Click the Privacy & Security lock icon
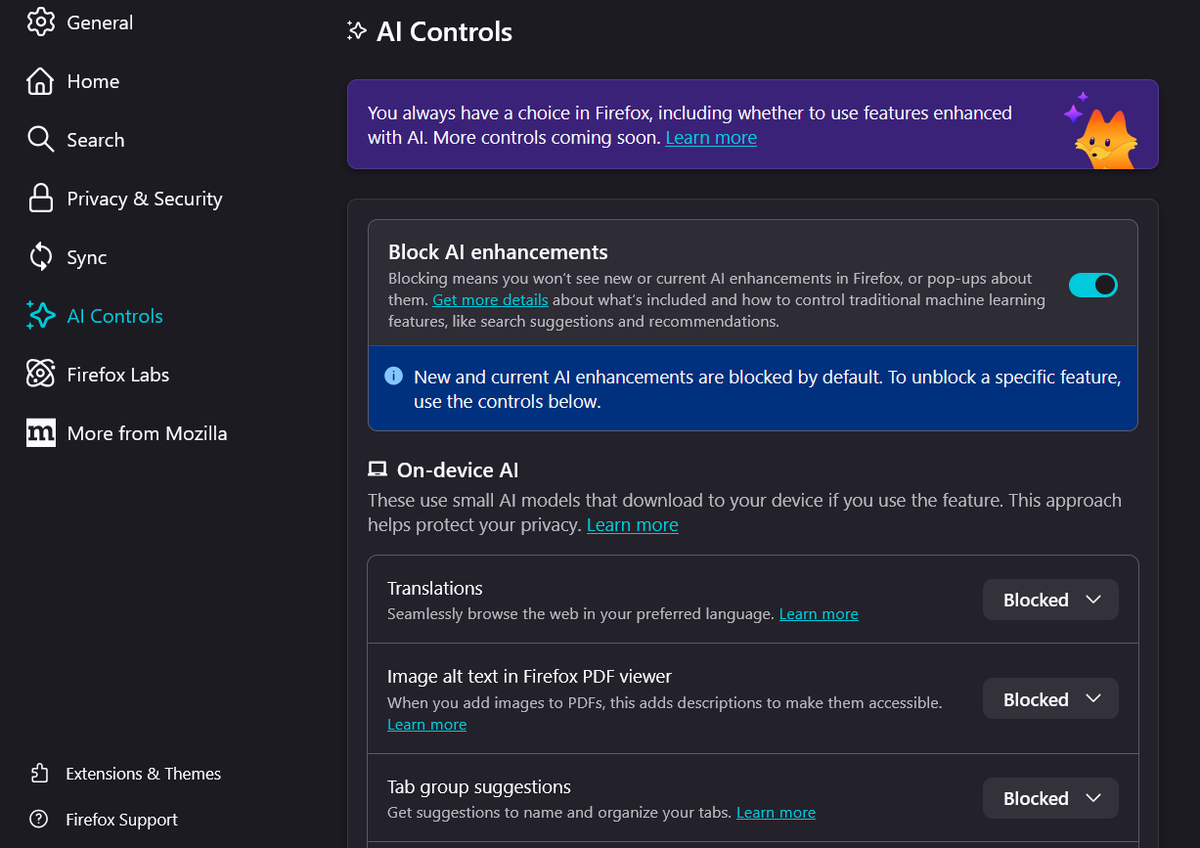 [x=41, y=198]
